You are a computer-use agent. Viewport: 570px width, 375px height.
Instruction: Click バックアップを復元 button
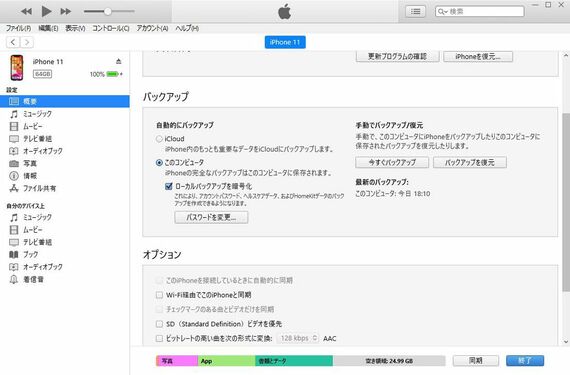click(x=470, y=162)
